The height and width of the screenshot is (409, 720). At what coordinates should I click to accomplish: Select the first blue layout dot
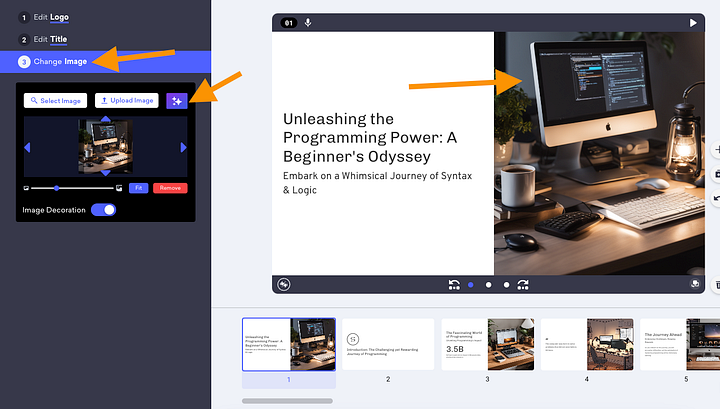[471, 285]
